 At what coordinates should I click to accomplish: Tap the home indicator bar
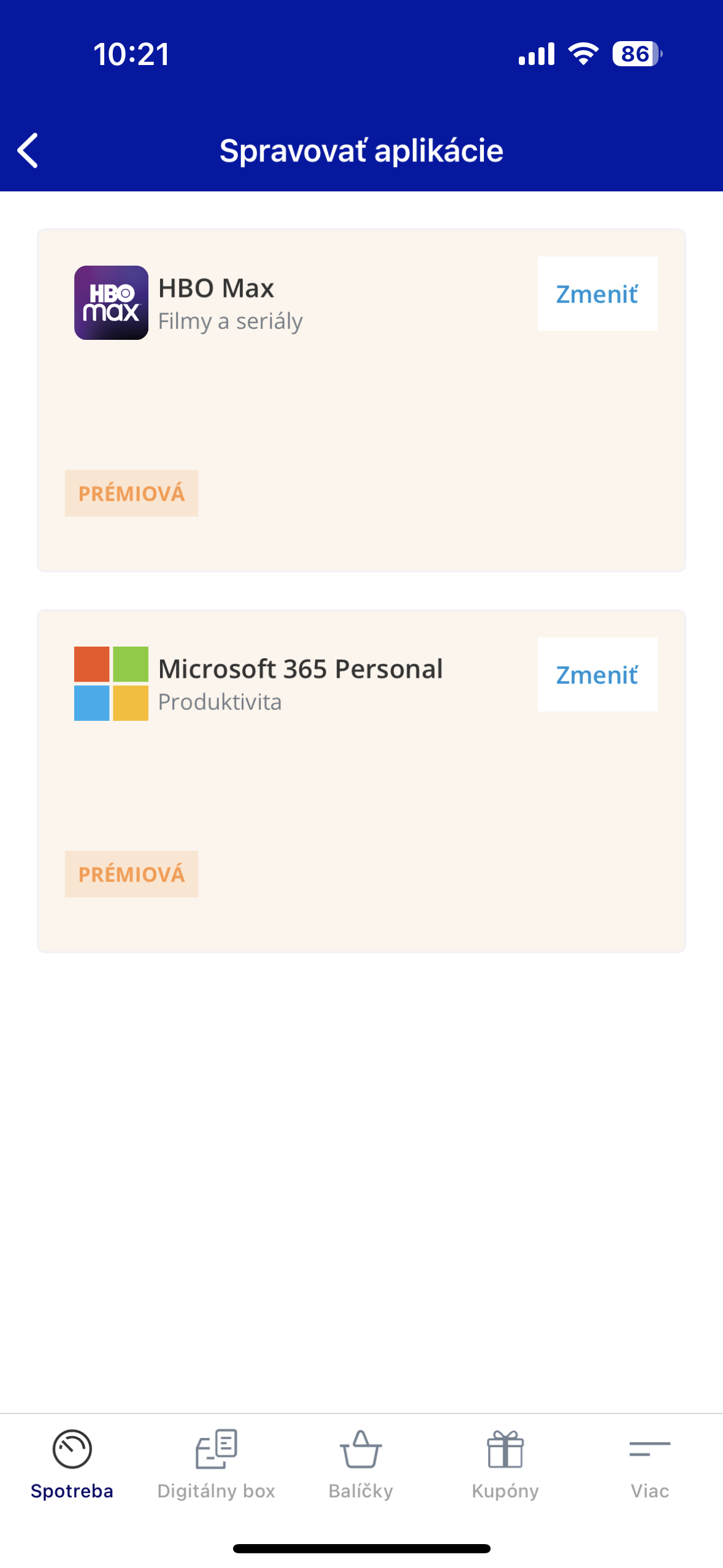pyautogui.click(x=361, y=1548)
